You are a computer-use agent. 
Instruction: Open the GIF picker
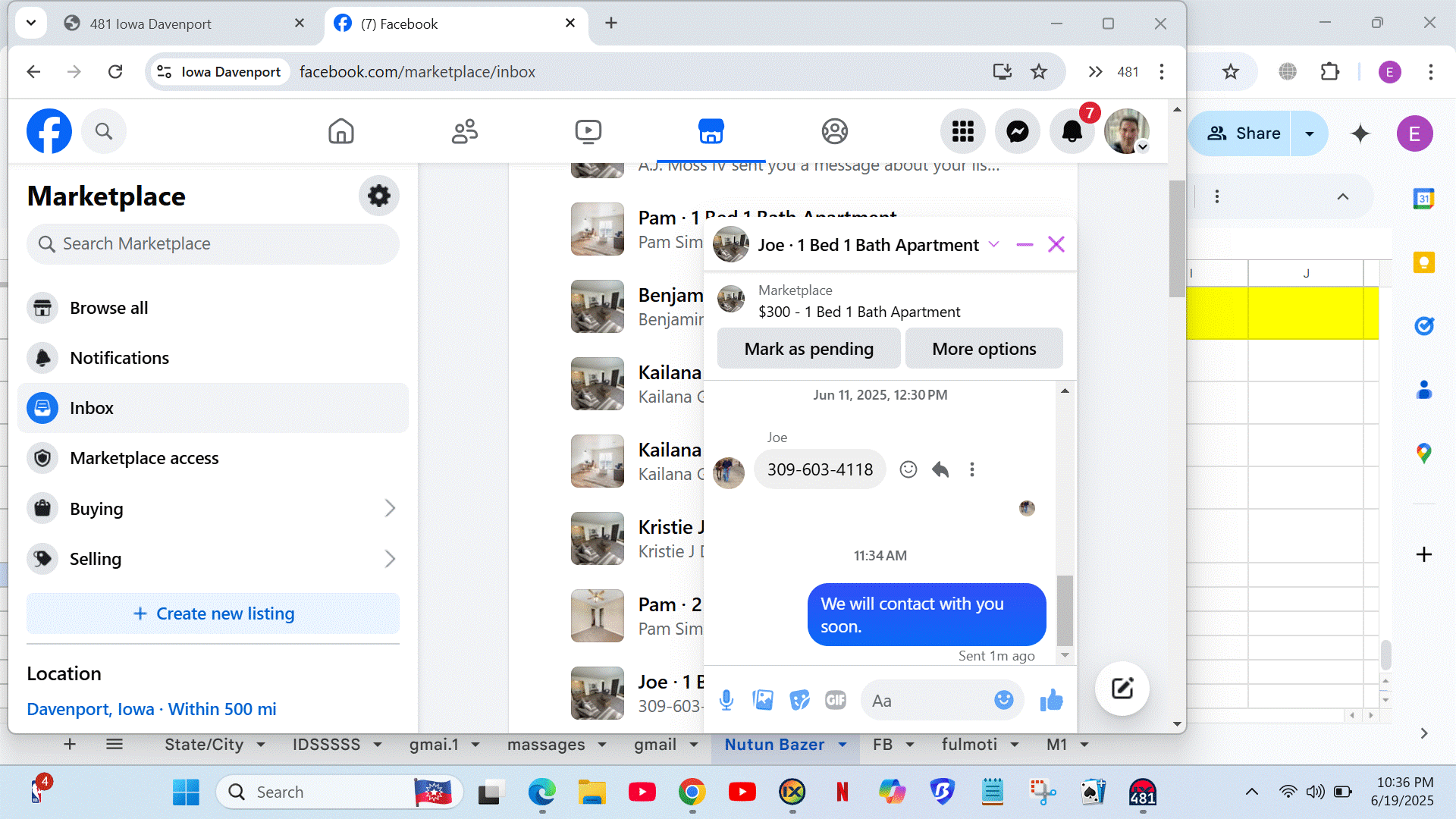click(835, 700)
